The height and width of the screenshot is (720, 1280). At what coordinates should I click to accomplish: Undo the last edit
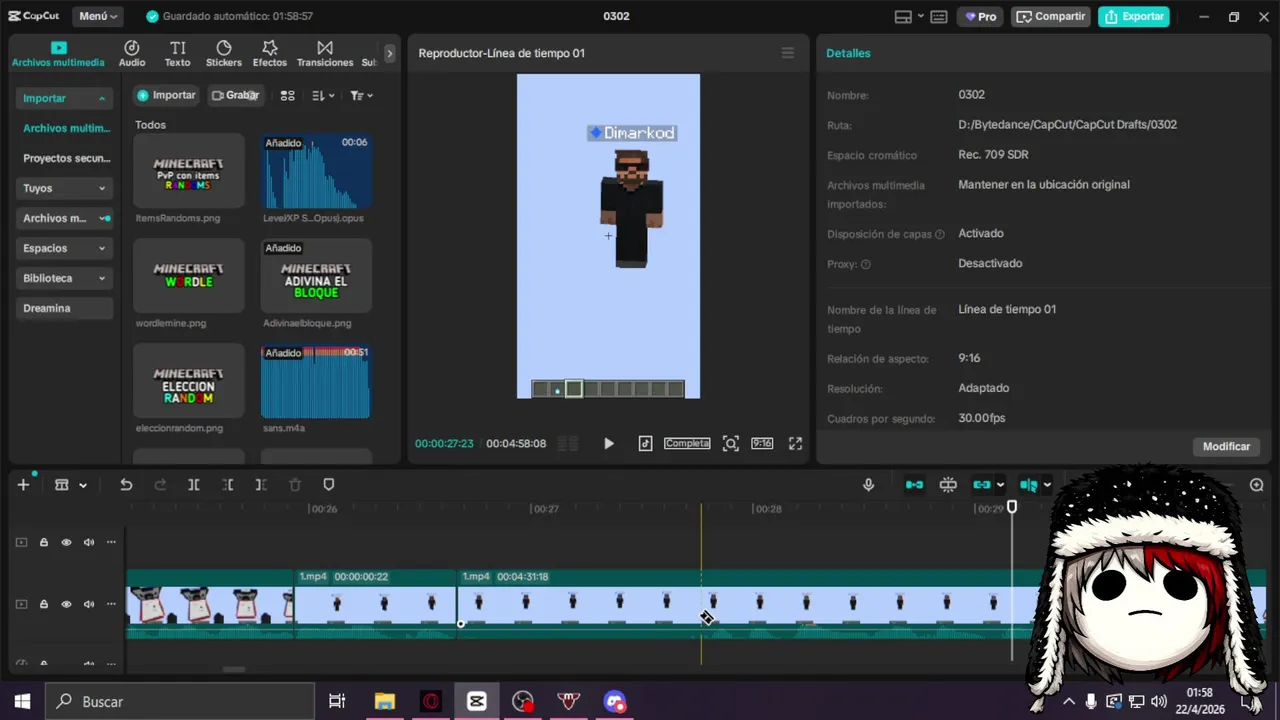point(126,485)
